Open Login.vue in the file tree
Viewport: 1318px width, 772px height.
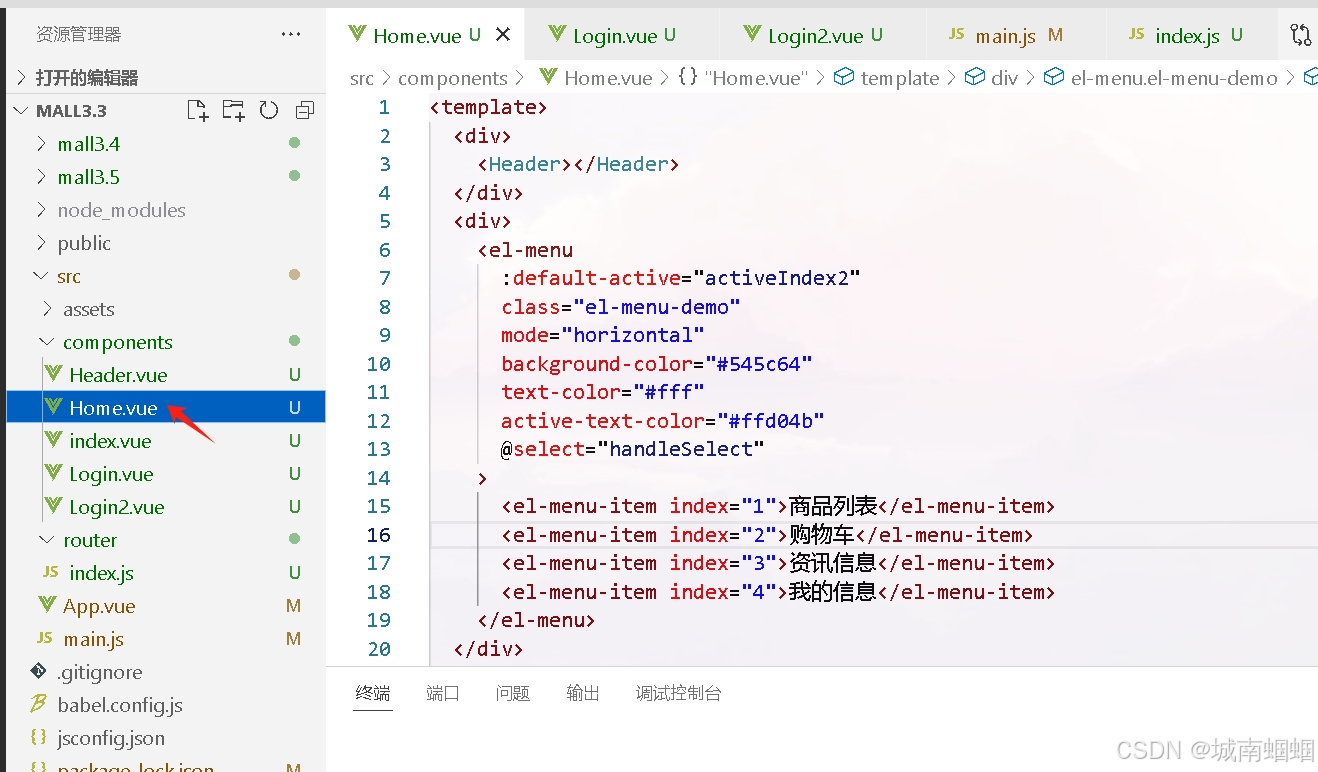[x=166, y=473]
